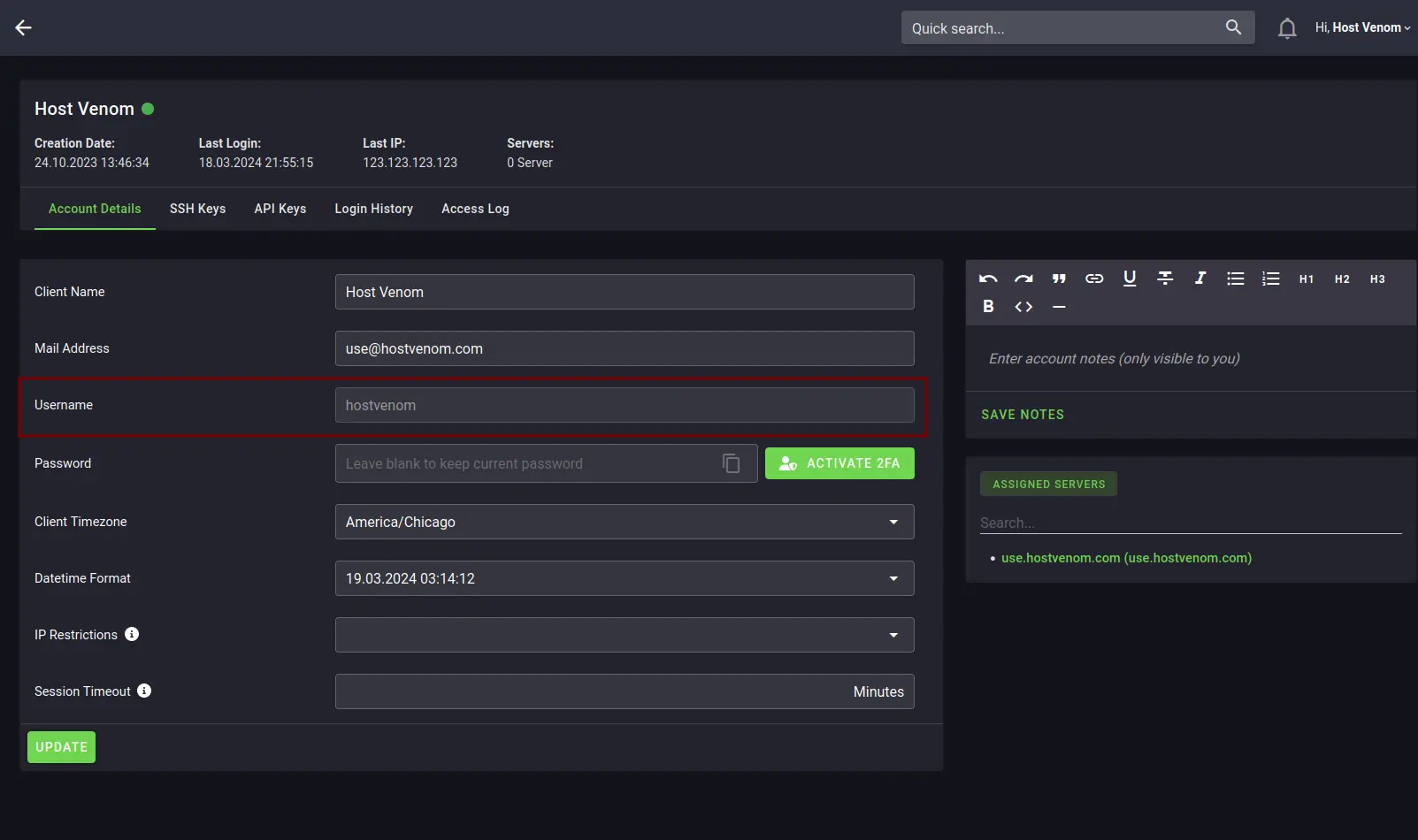Expand the IP Restrictions dropdown
1418x840 pixels.
click(x=893, y=634)
